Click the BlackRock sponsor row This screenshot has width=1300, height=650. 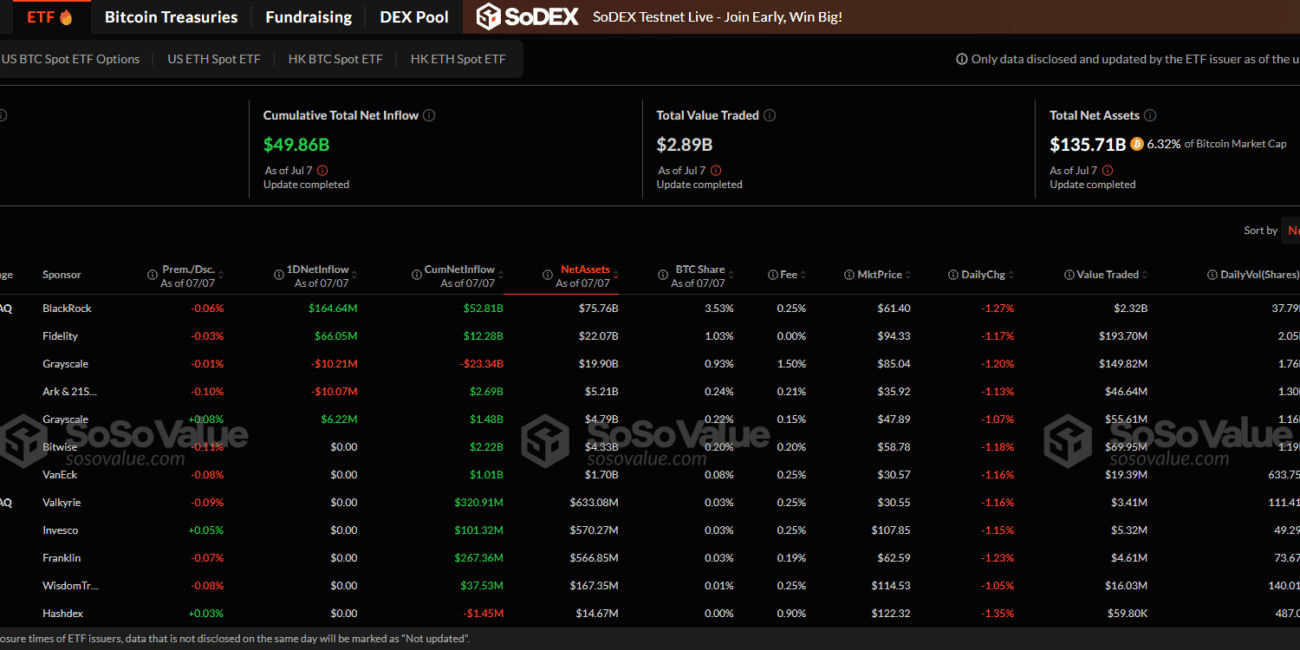pyautogui.click(x=650, y=308)
